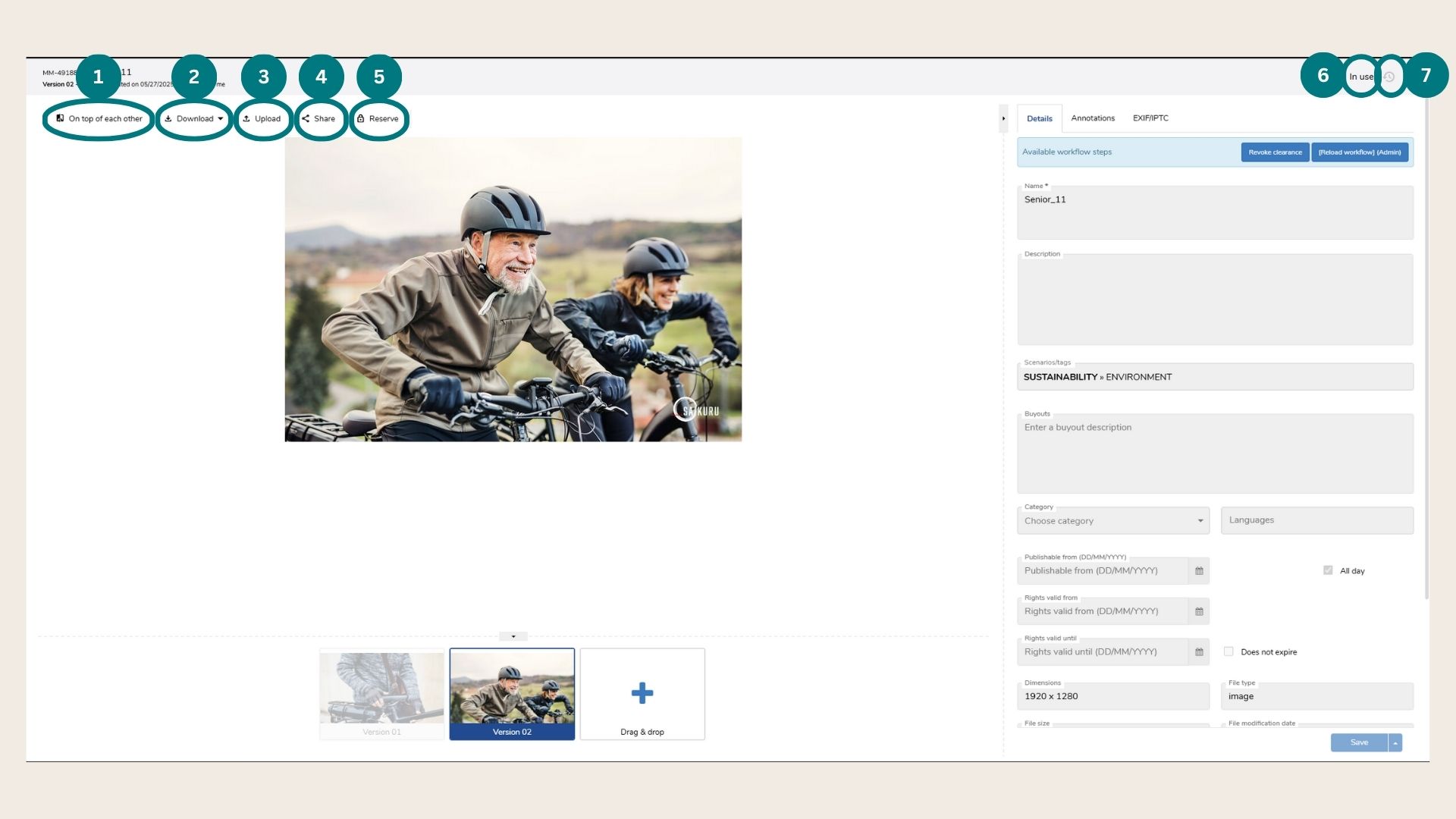
Task: Open calendar for Rights valid until
Action: point(1199,652)
